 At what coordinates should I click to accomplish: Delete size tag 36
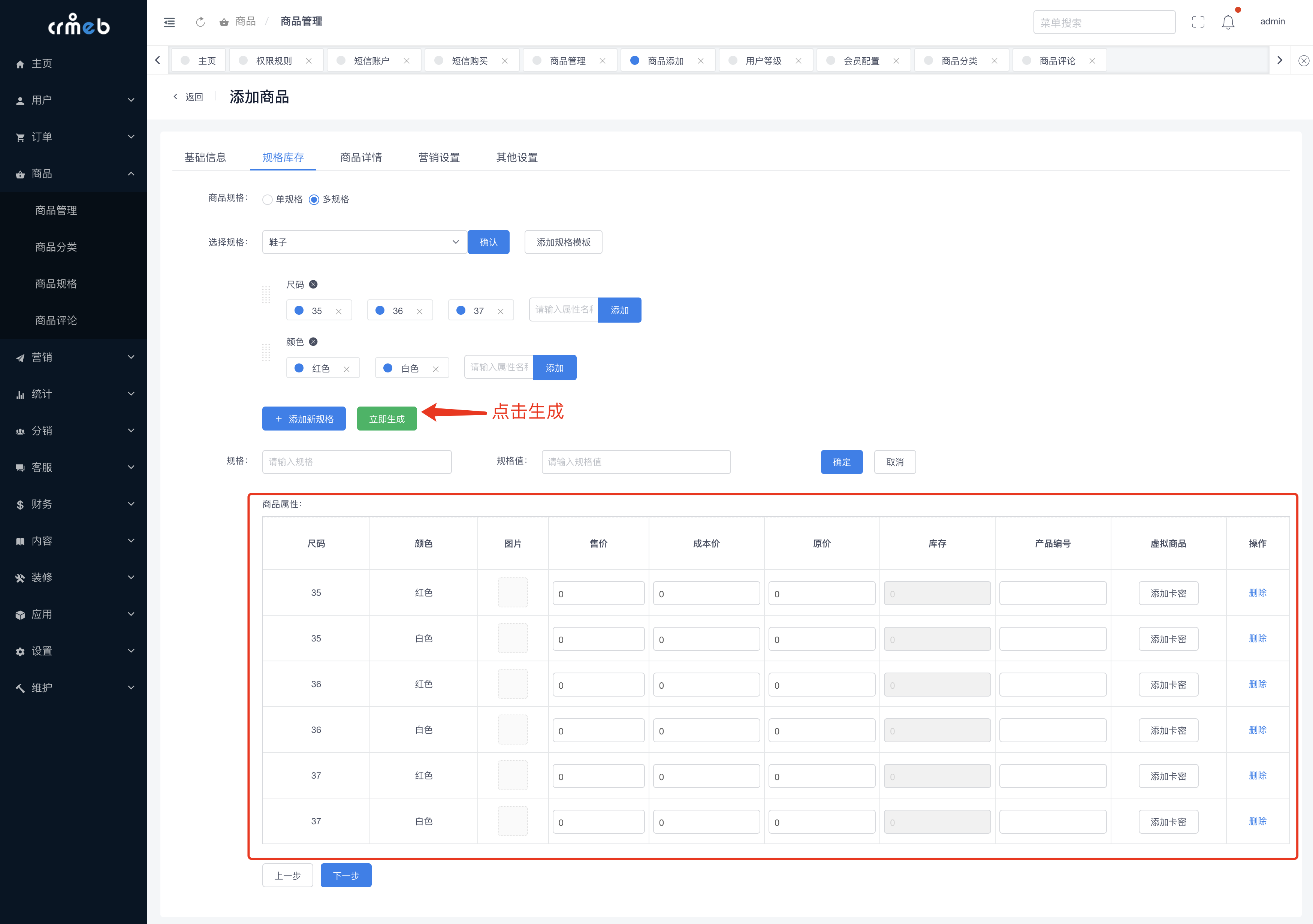[420, 311]
